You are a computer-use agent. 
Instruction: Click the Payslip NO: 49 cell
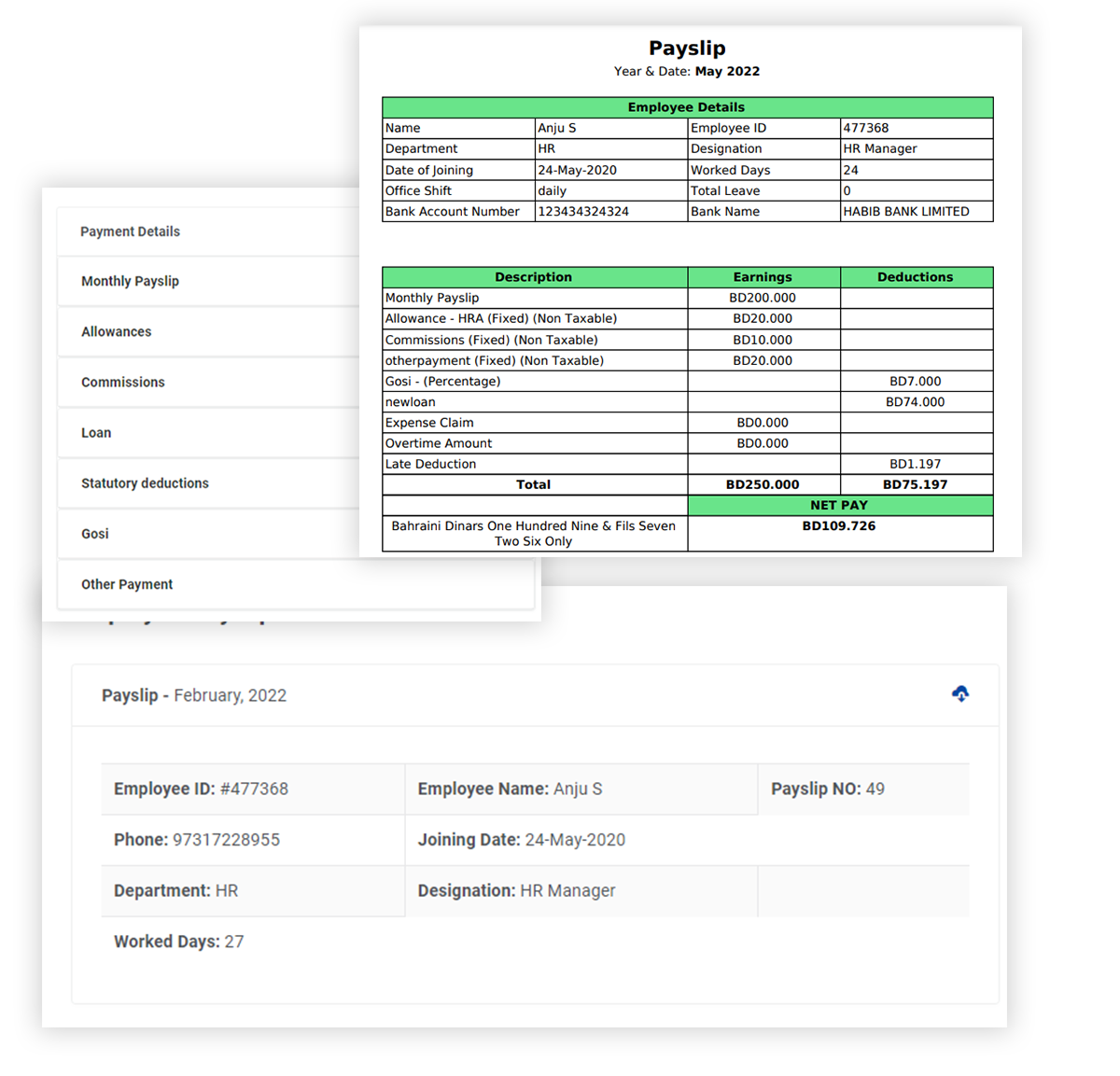[x=827, y=789]
